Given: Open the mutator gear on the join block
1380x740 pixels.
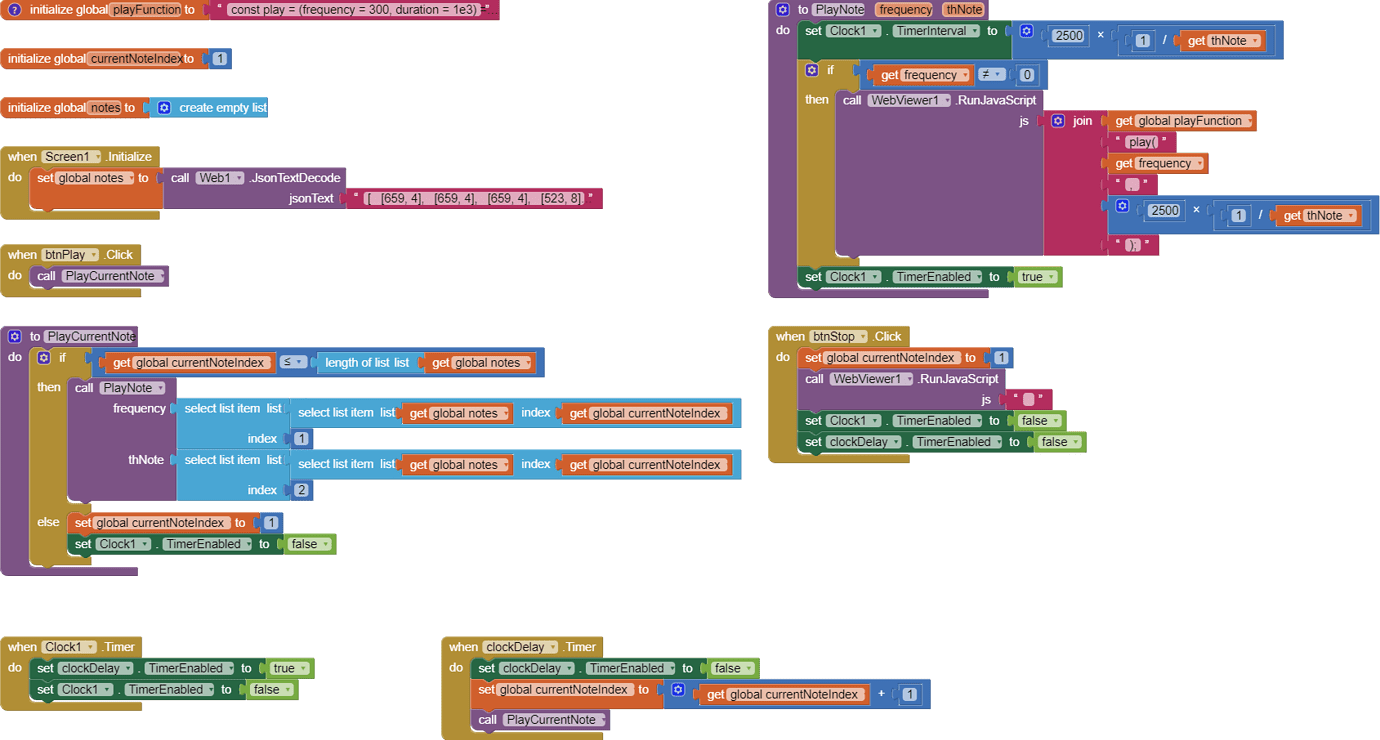Looking at the screenshot, I should point(1058,120).
